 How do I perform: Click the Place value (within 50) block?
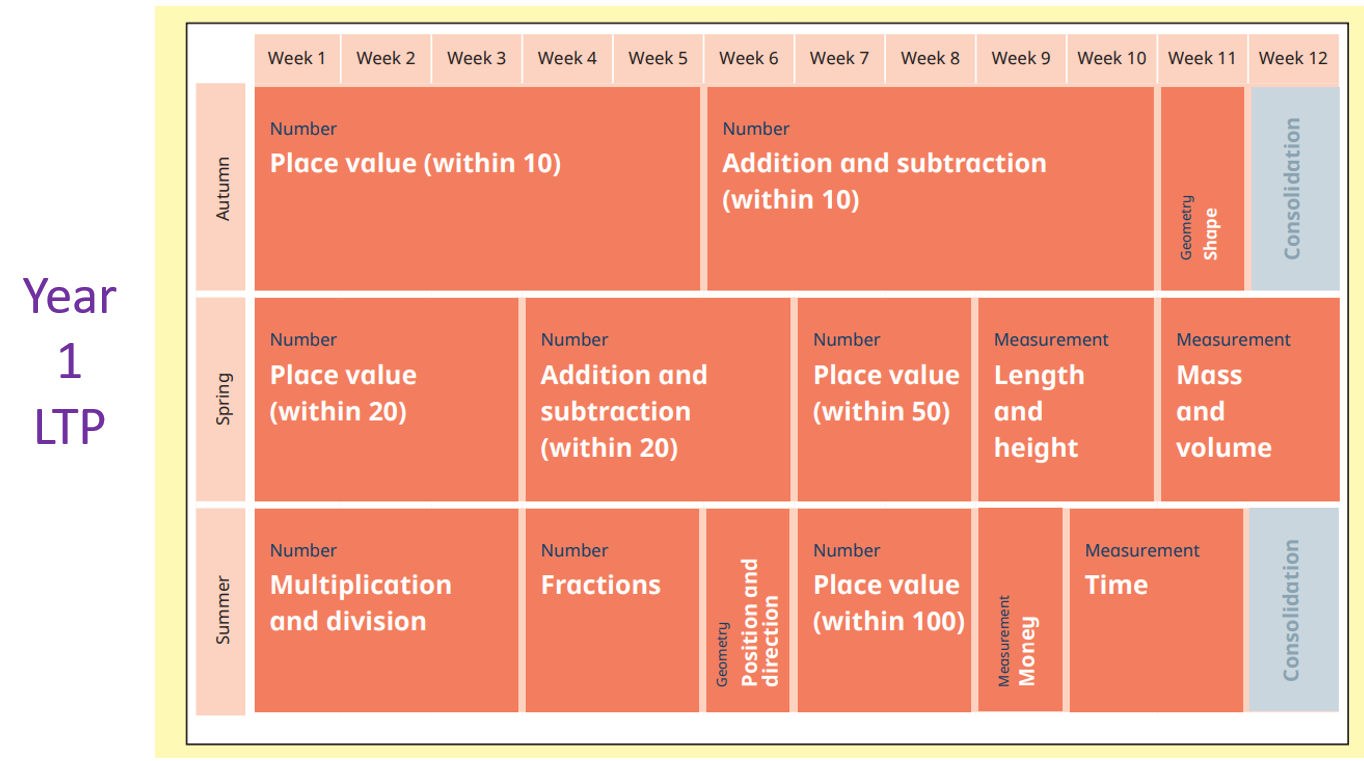(x=884, y=399)
